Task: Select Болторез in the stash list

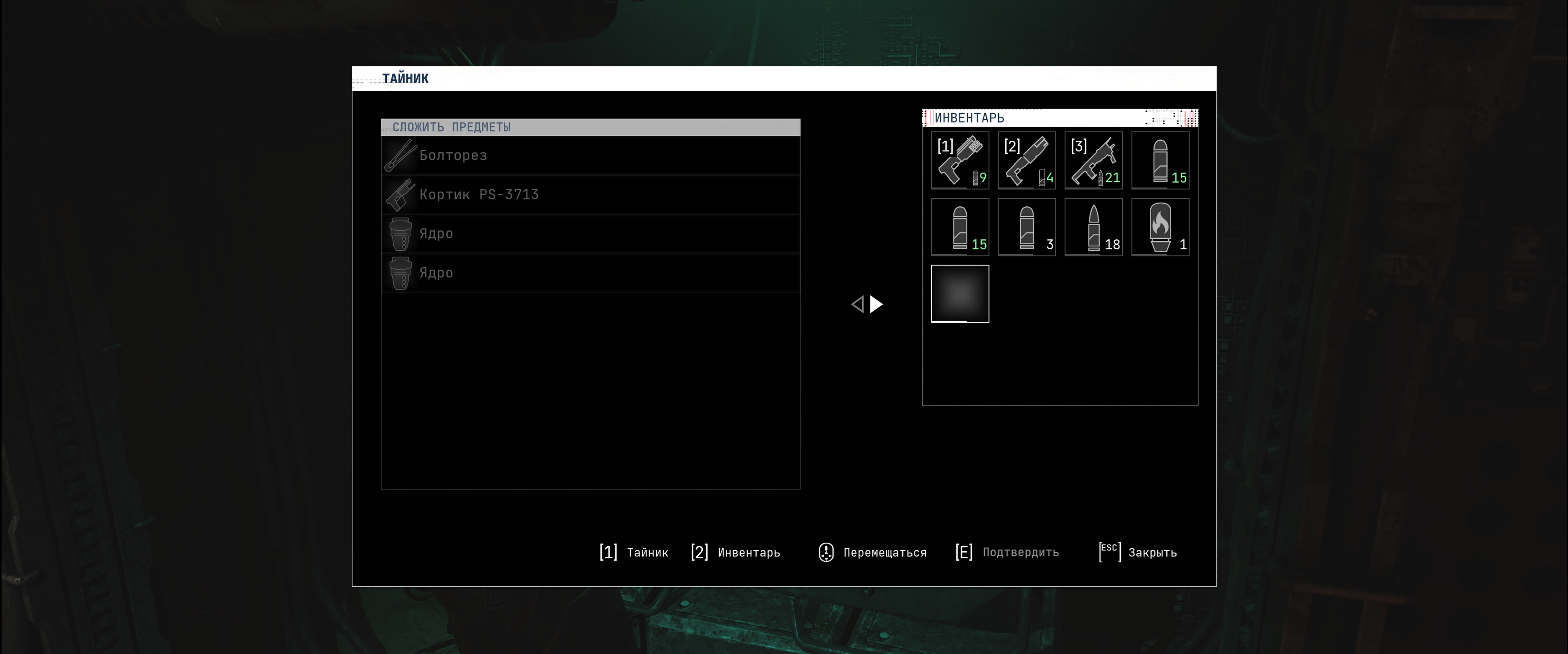Action: tap(590, 156)
